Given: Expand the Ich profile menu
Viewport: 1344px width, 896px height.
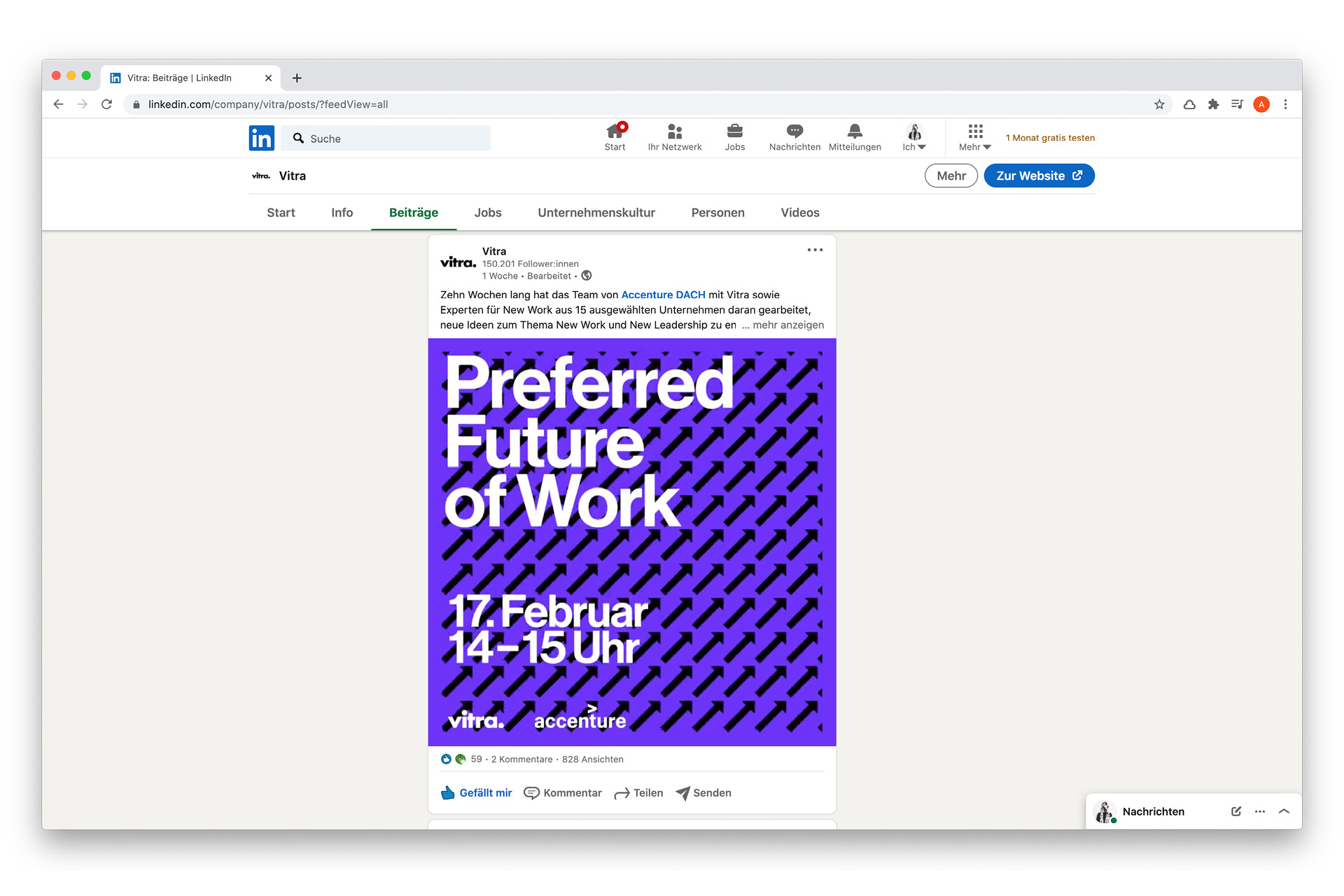Looking at the screenshot, I should point(914,137).
